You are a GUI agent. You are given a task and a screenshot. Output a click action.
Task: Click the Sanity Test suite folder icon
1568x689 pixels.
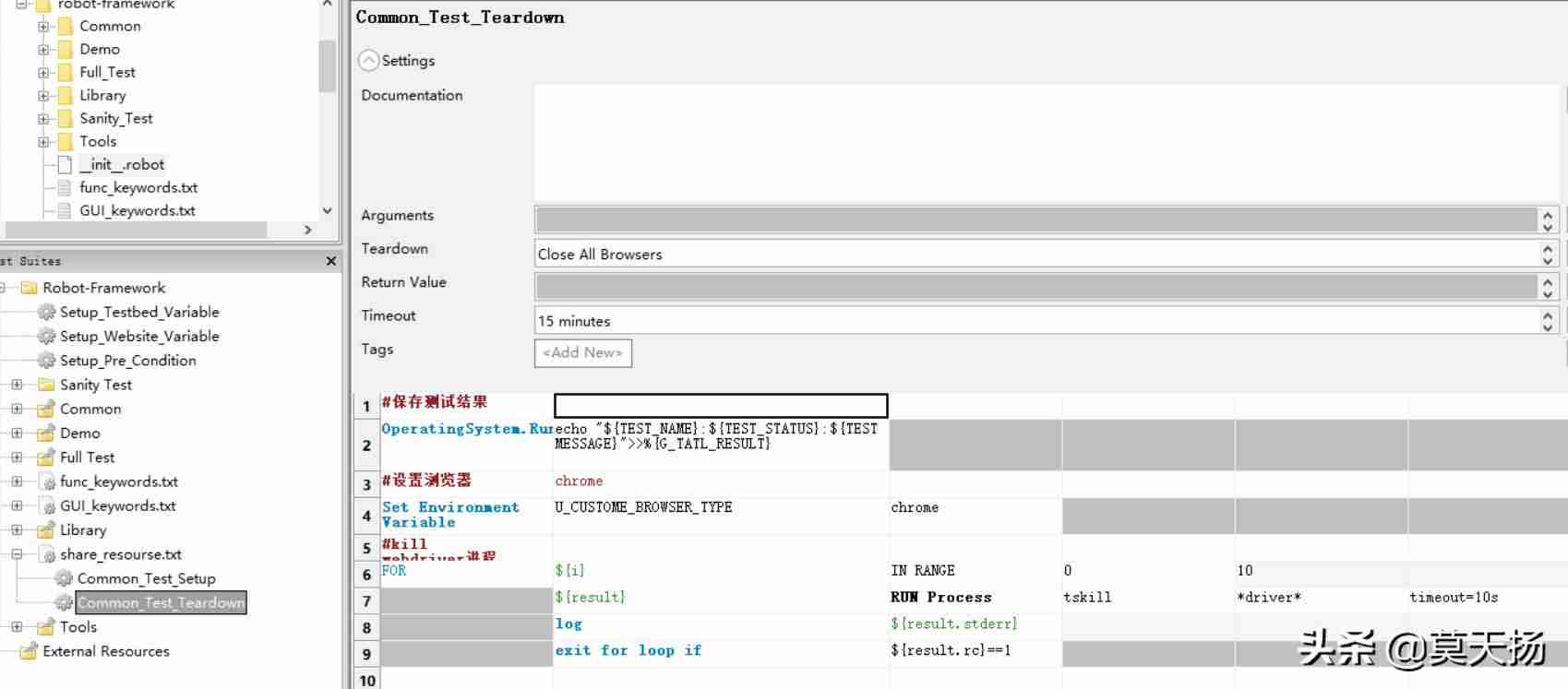tap(46, 385)
